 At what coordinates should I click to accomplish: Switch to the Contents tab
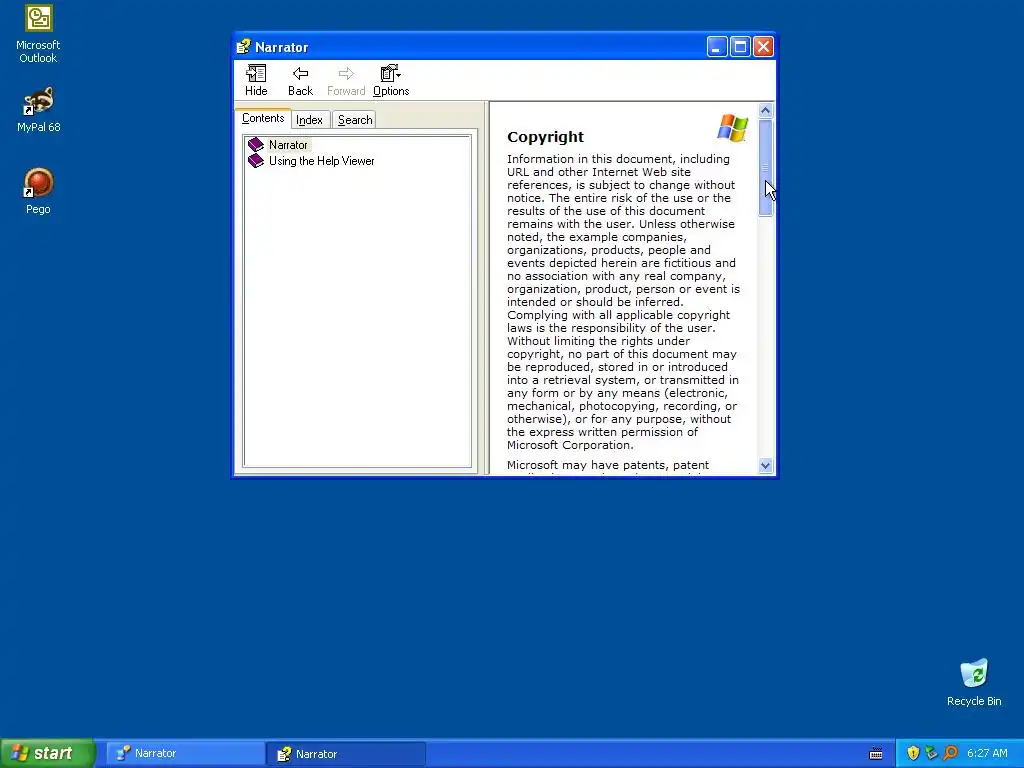(263, 118)
